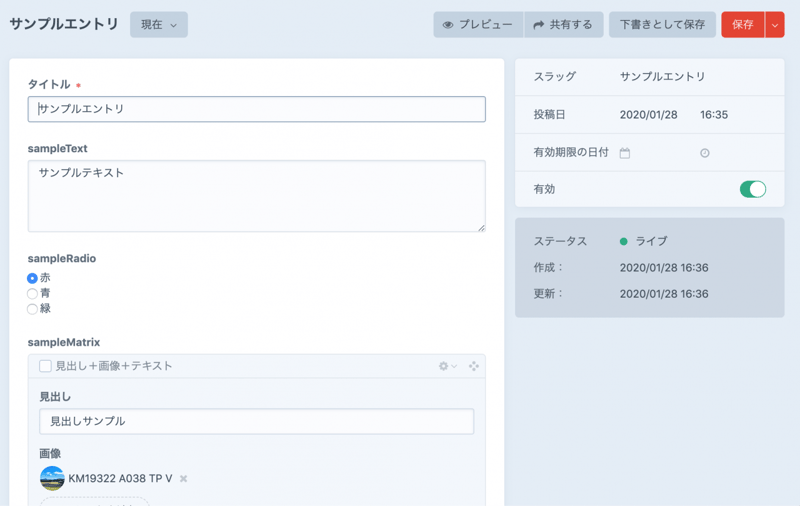Viewport: 800px width, 506px height.
Task: Click the green ライブ status dot
Action: tap(624, 241)
